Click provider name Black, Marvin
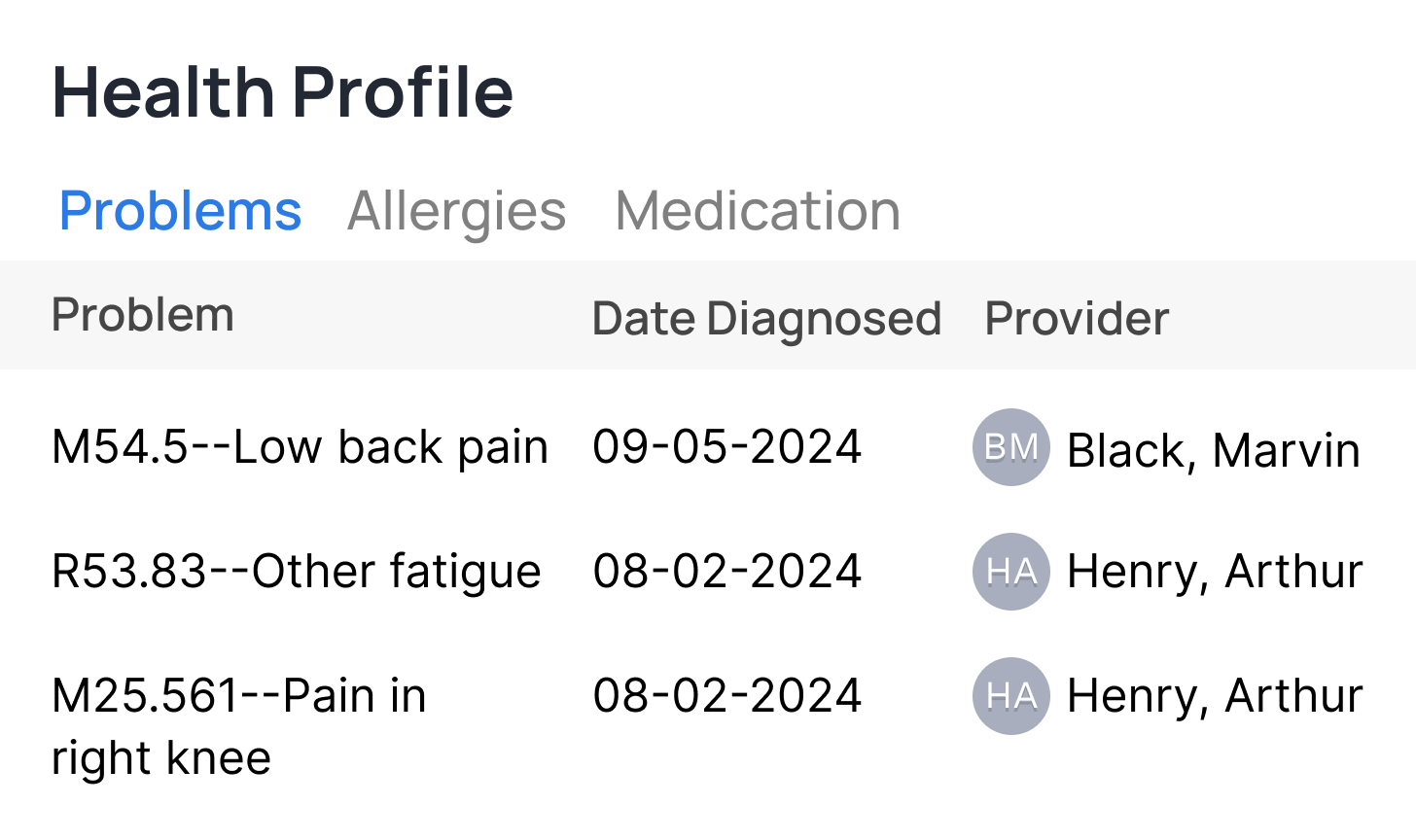This screenshot has height=840, width=1416. [1213, 450]
